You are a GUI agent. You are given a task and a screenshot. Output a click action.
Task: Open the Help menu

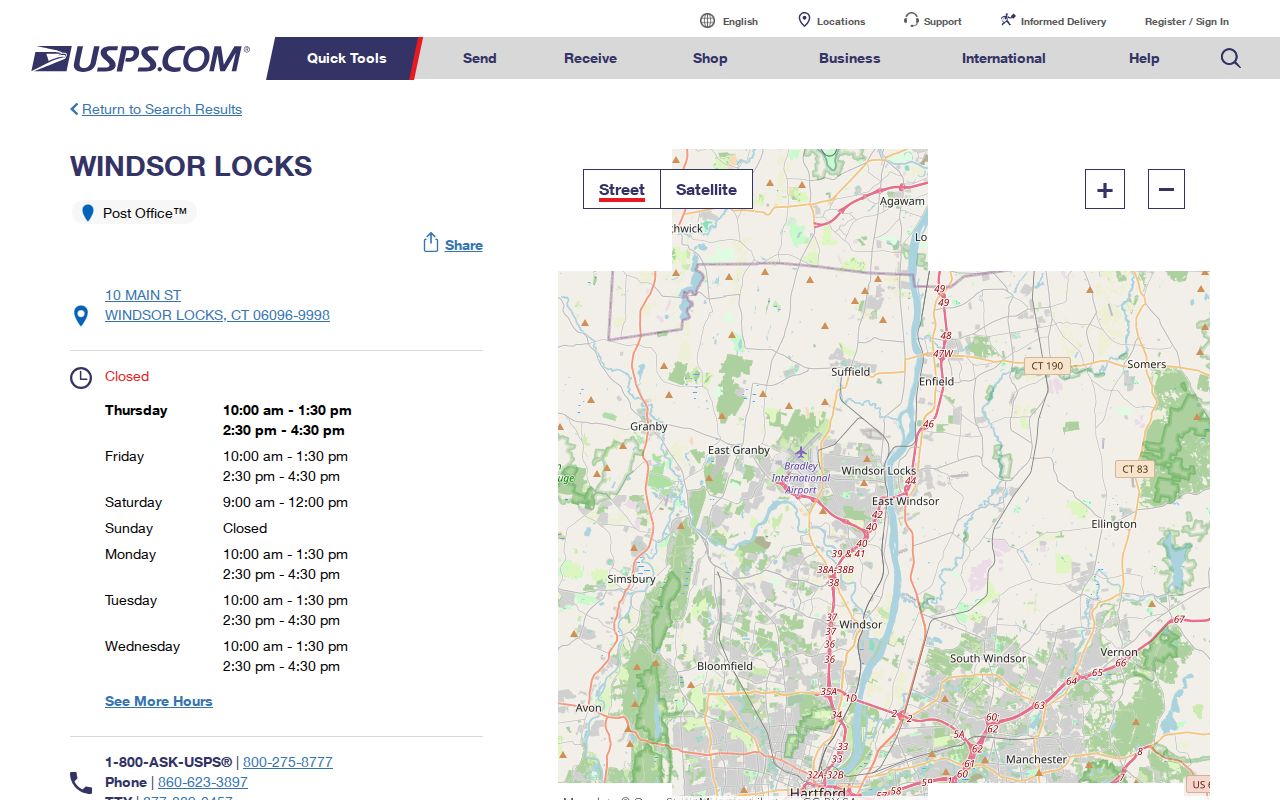tap(1144, 58)
